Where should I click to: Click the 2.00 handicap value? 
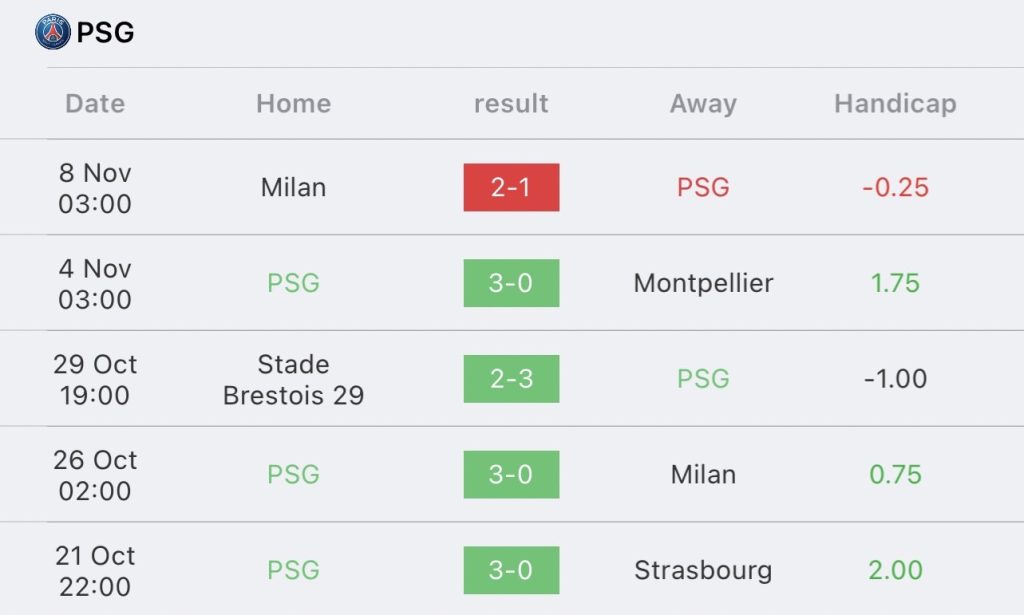[x=895, y=570]
